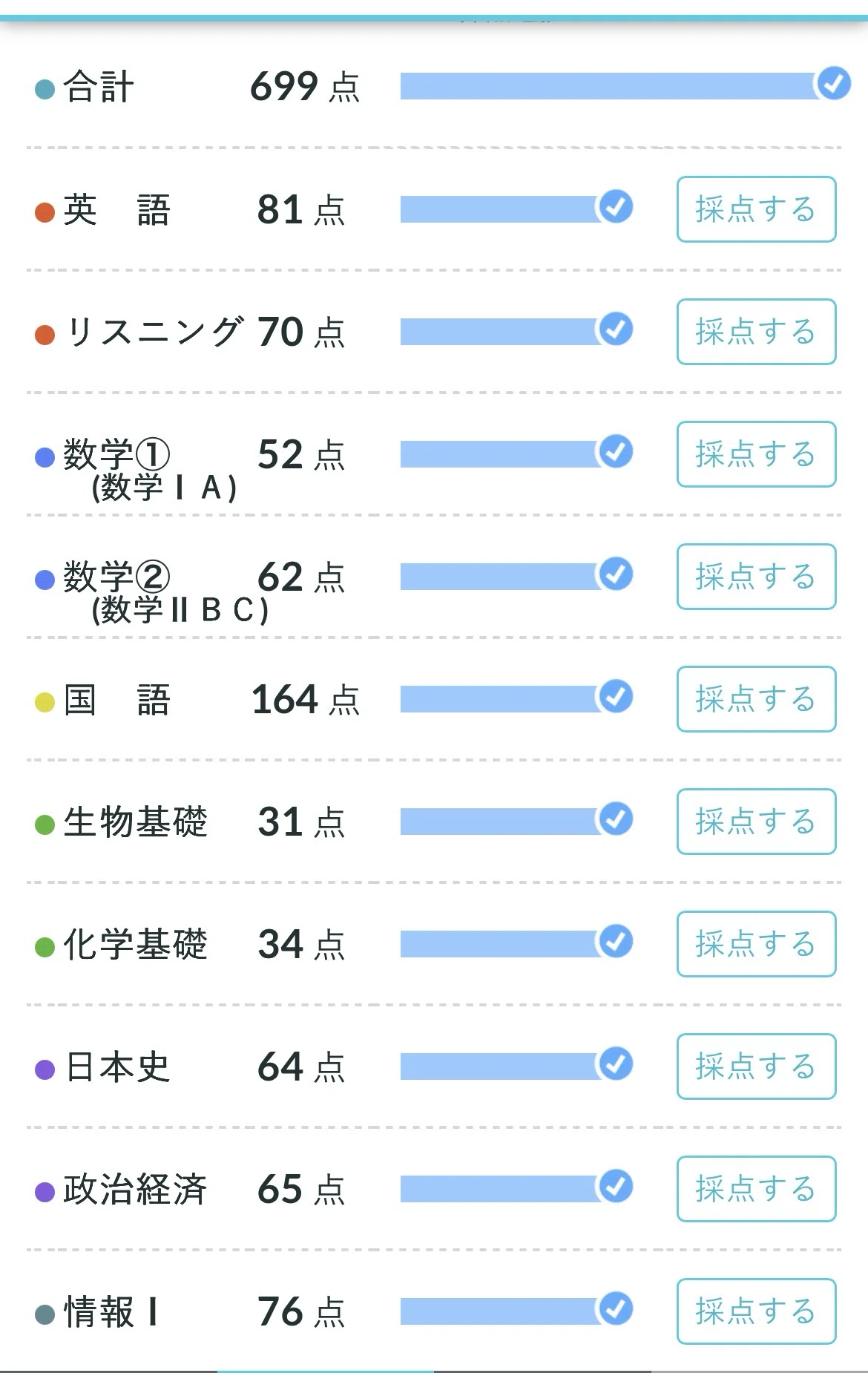Tap 採点する for 情報Ⅰ
Image resolution: width=868 pixels, height=1373 pixels.
756,1311
